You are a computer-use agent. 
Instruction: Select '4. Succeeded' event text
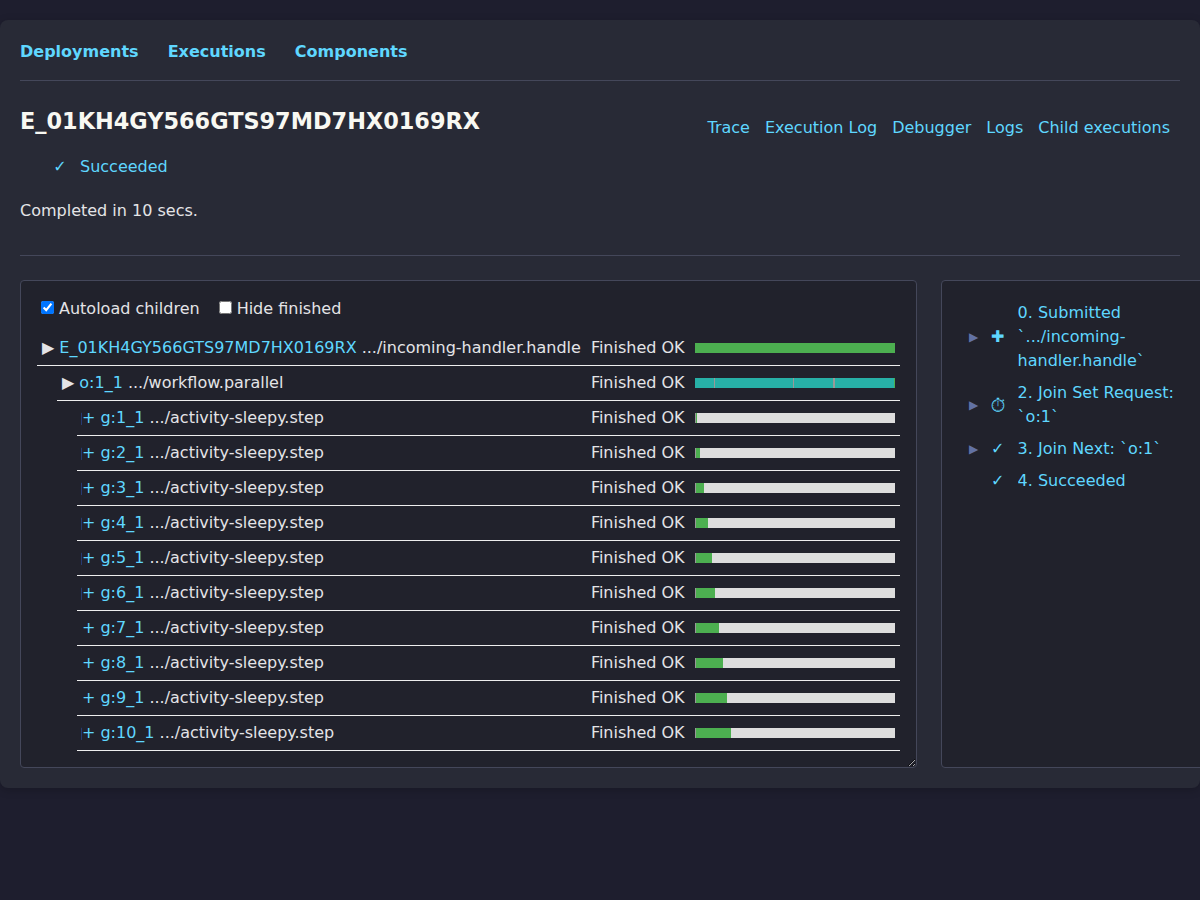point(1071,481)
